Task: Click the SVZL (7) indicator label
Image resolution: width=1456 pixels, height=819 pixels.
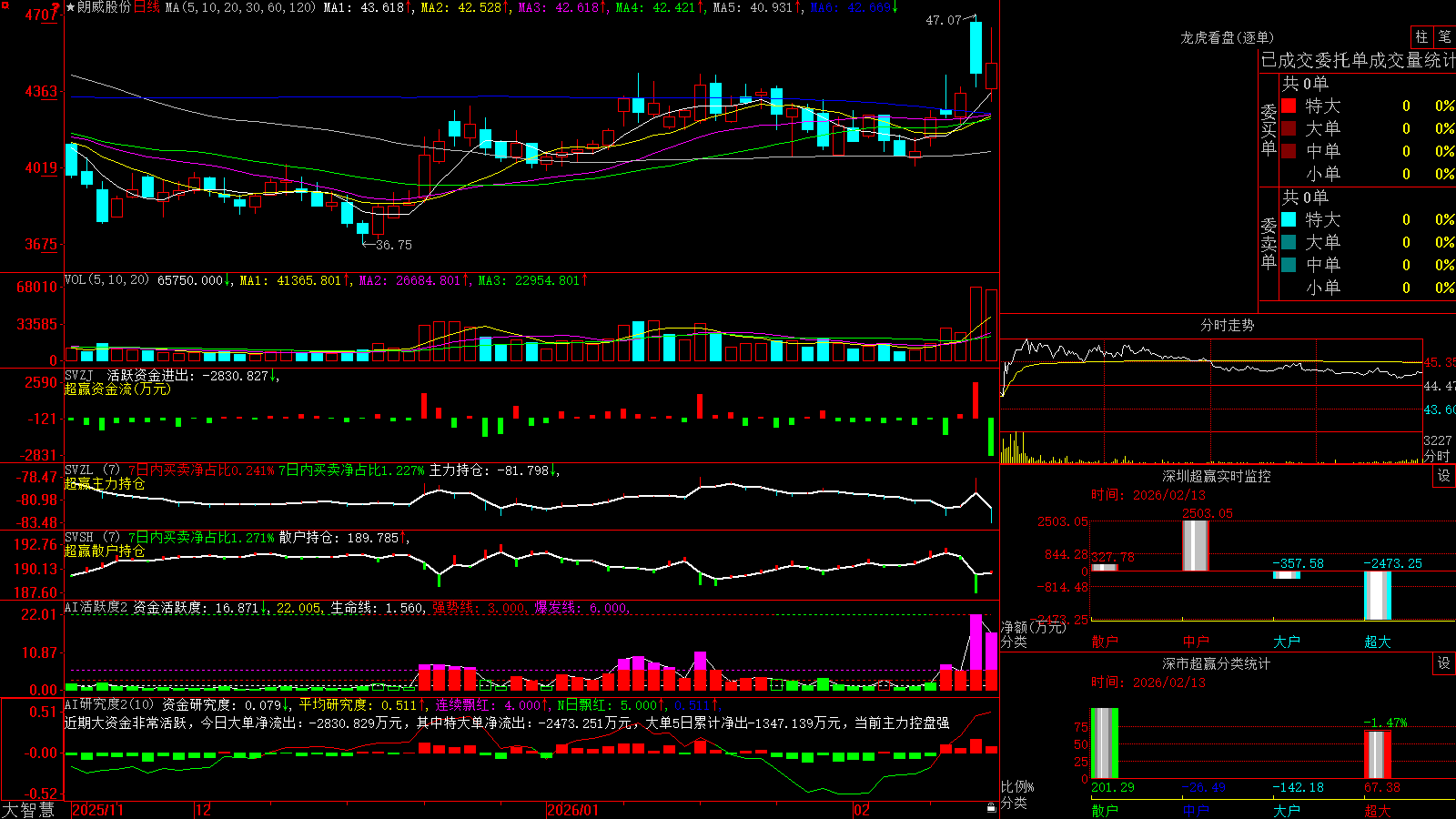Action: tap(93, 470)
